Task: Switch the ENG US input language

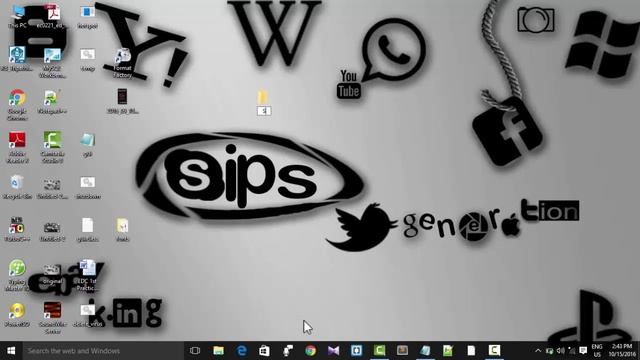Action: coord(597,351)
